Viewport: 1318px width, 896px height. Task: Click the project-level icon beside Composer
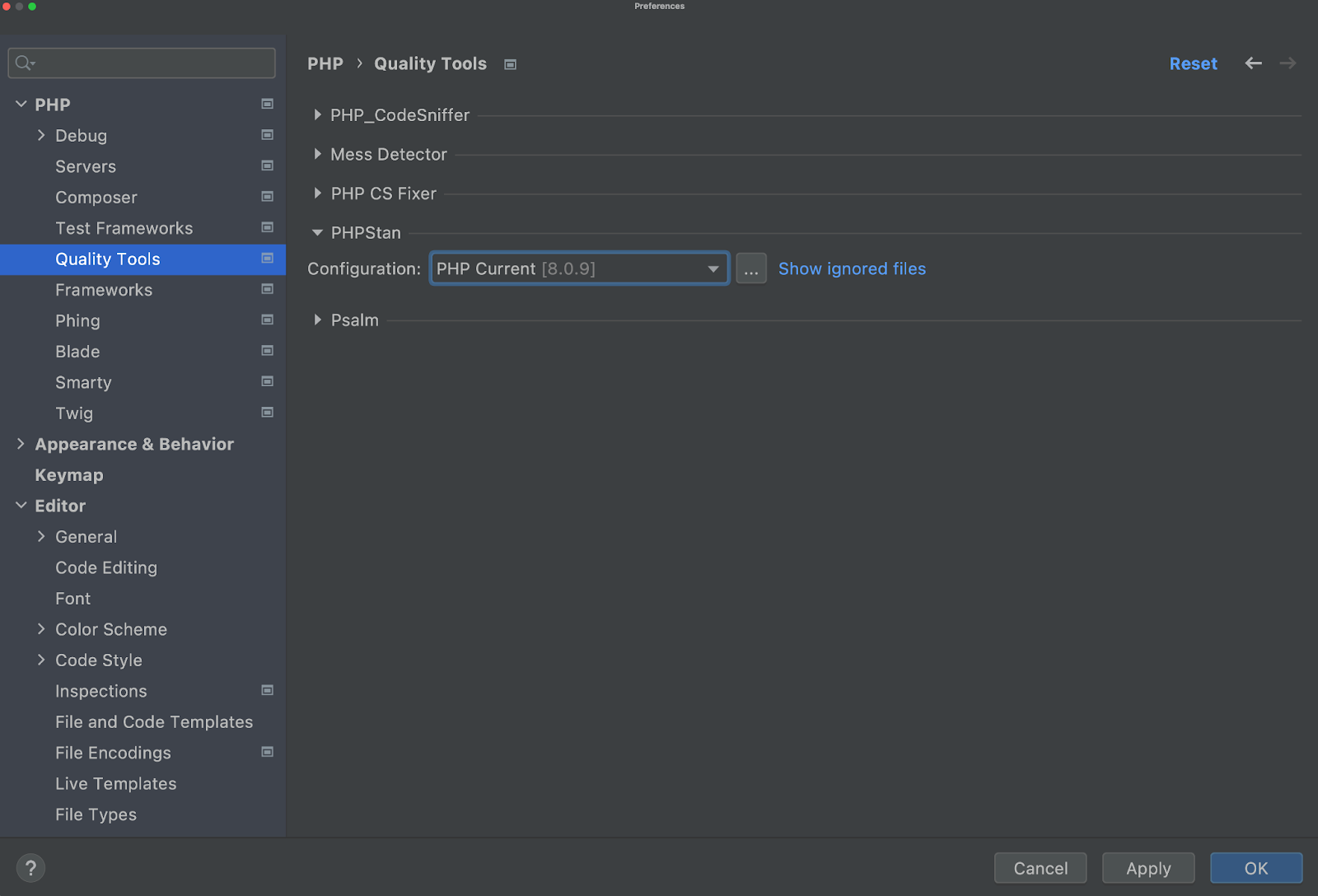pos(268,197)
